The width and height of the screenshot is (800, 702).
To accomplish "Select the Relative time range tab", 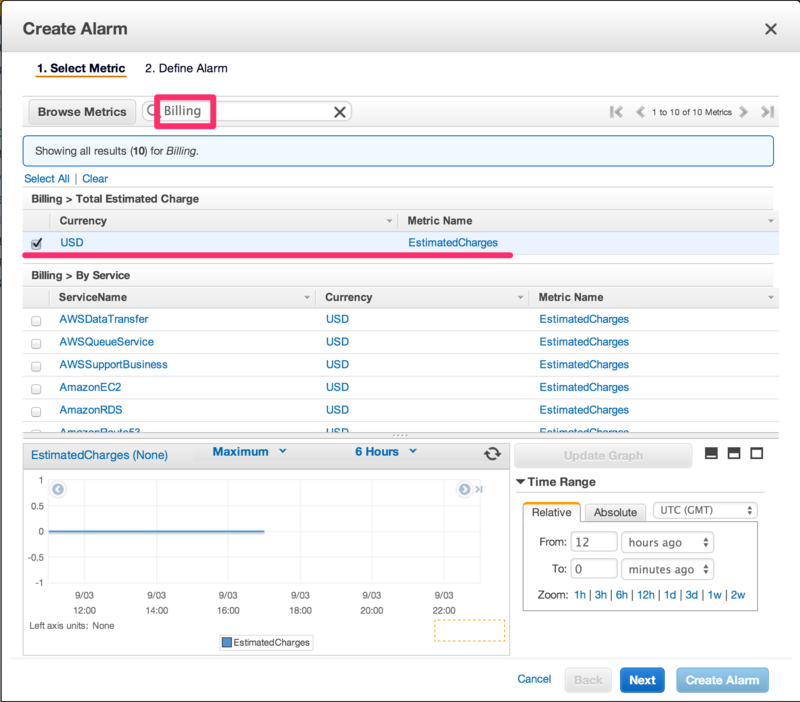I will [552, 512].
